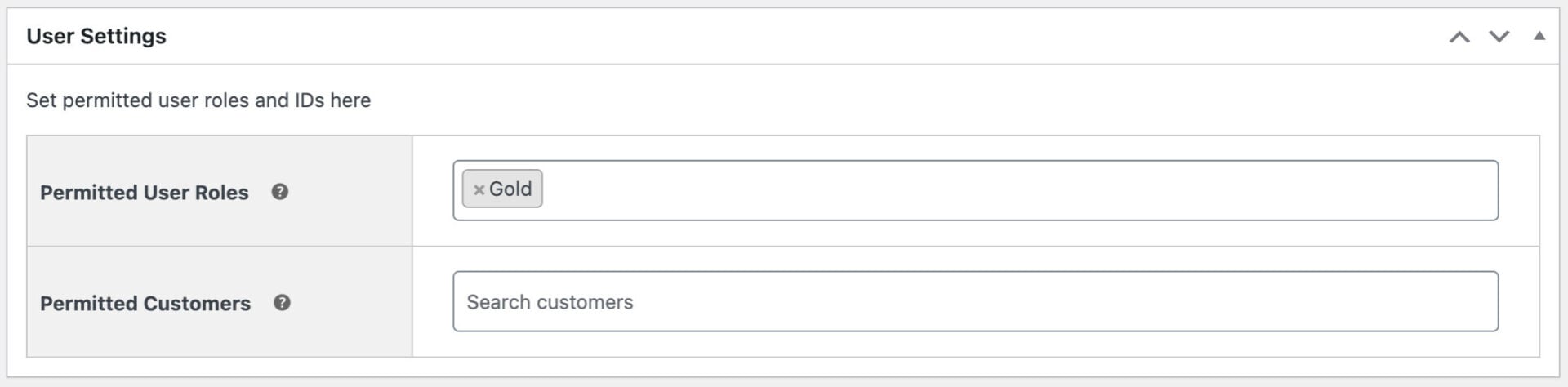Click the Permitted User Roles label

144,193
